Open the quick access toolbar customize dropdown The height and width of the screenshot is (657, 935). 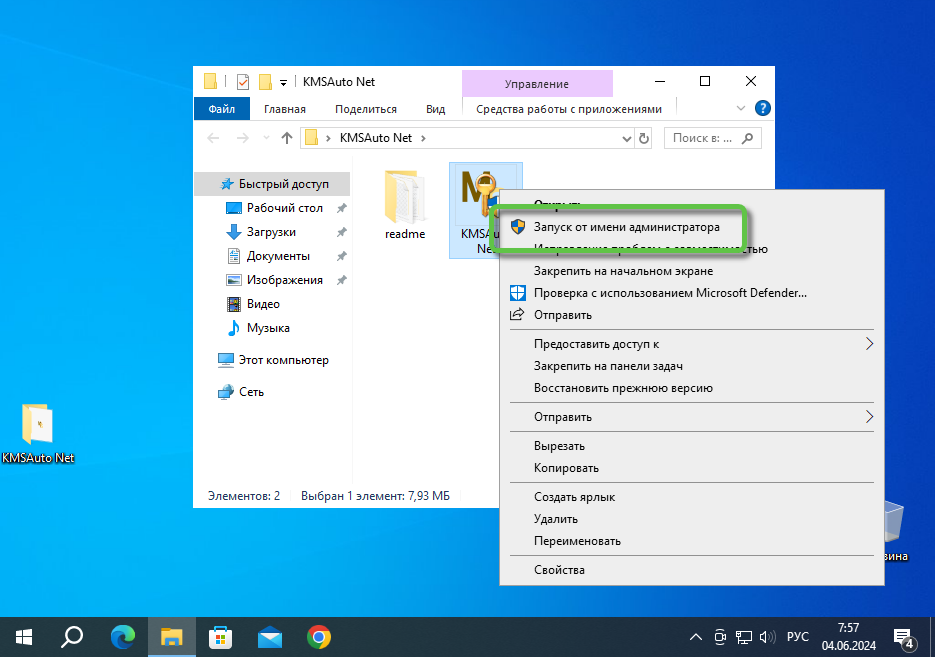[283, 82]
